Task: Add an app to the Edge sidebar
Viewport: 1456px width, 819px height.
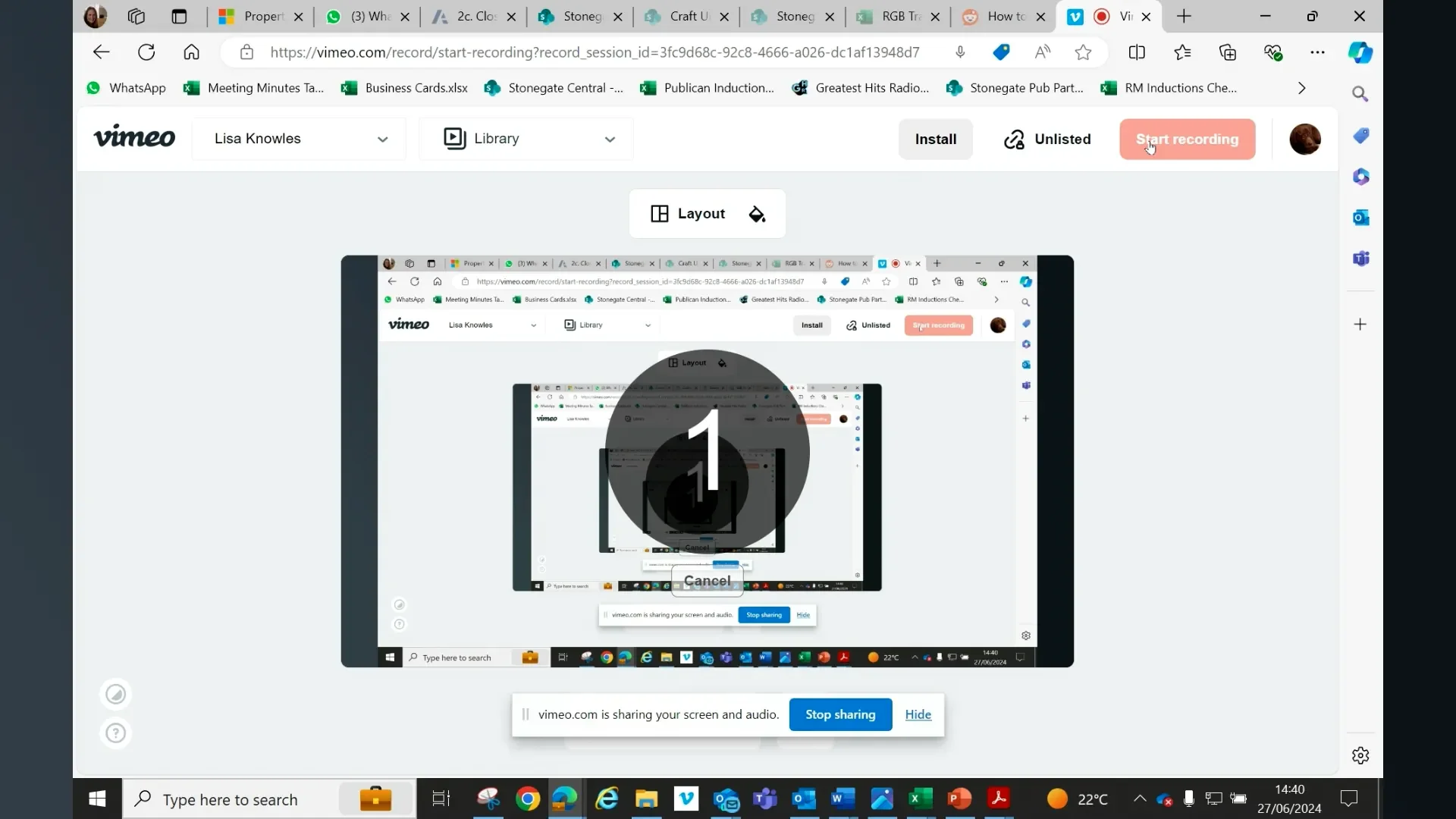Action: point(1360,325)
